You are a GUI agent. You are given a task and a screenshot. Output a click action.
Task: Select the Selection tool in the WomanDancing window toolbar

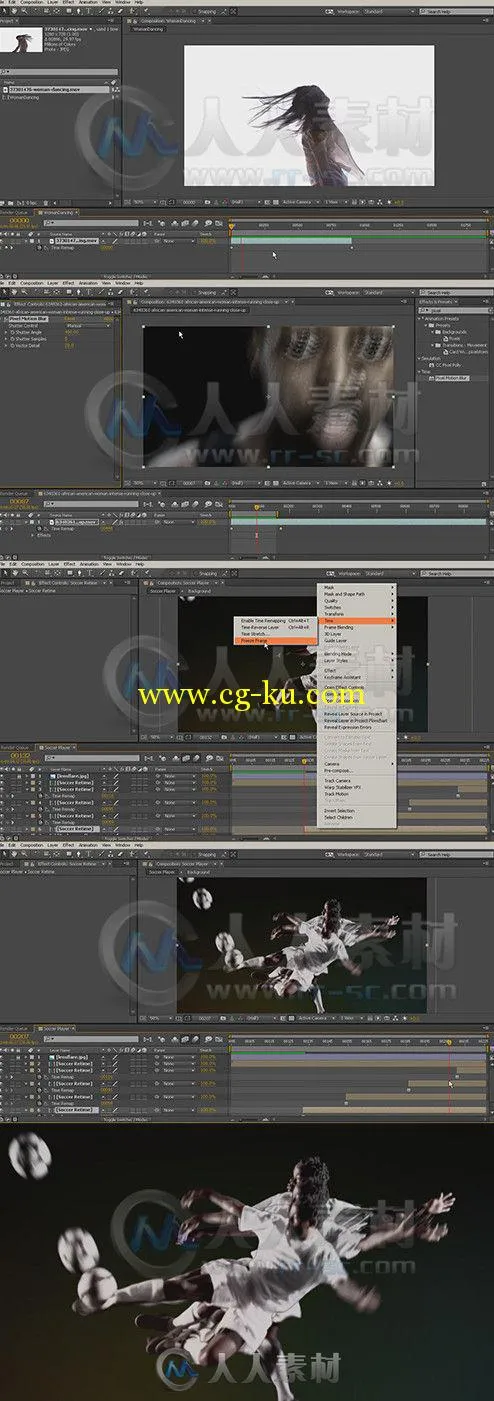click(x=4, y=11)
